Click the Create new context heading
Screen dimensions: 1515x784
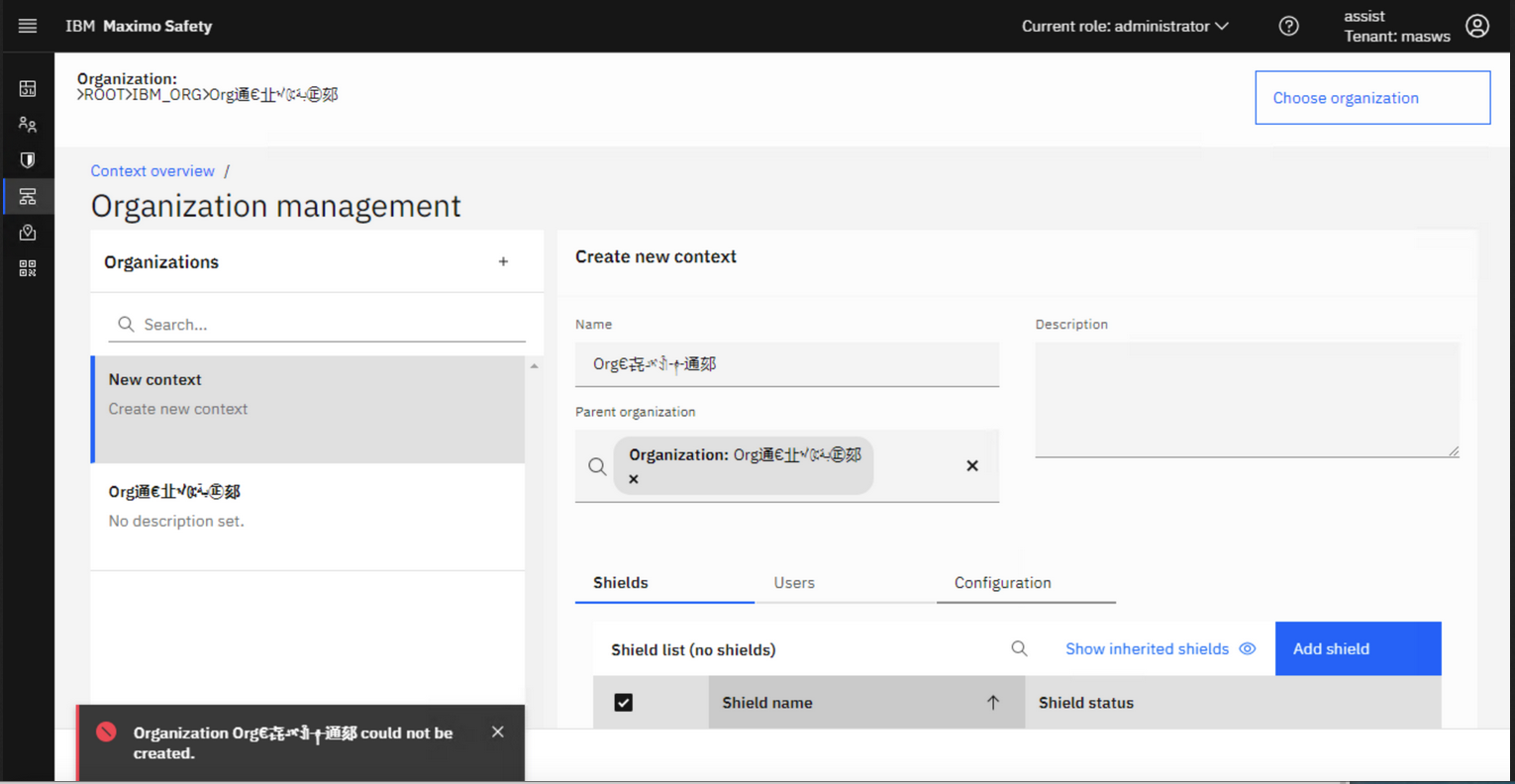pos(656,256)
